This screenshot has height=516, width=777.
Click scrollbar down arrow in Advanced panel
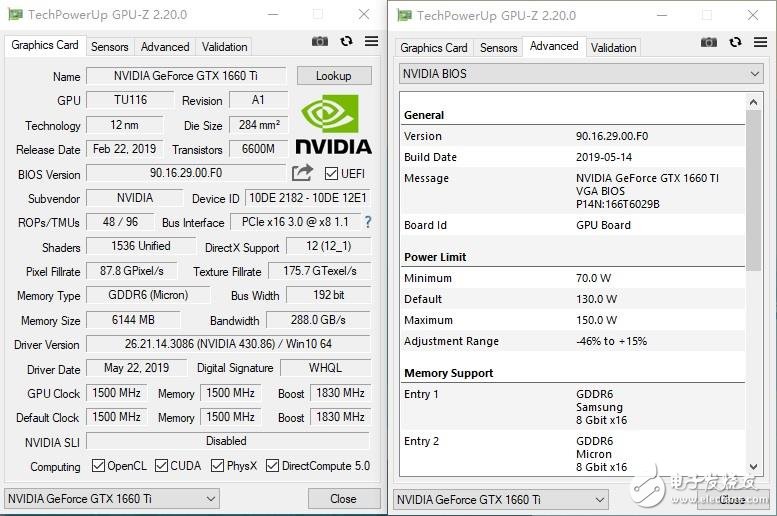pos(753,466)
